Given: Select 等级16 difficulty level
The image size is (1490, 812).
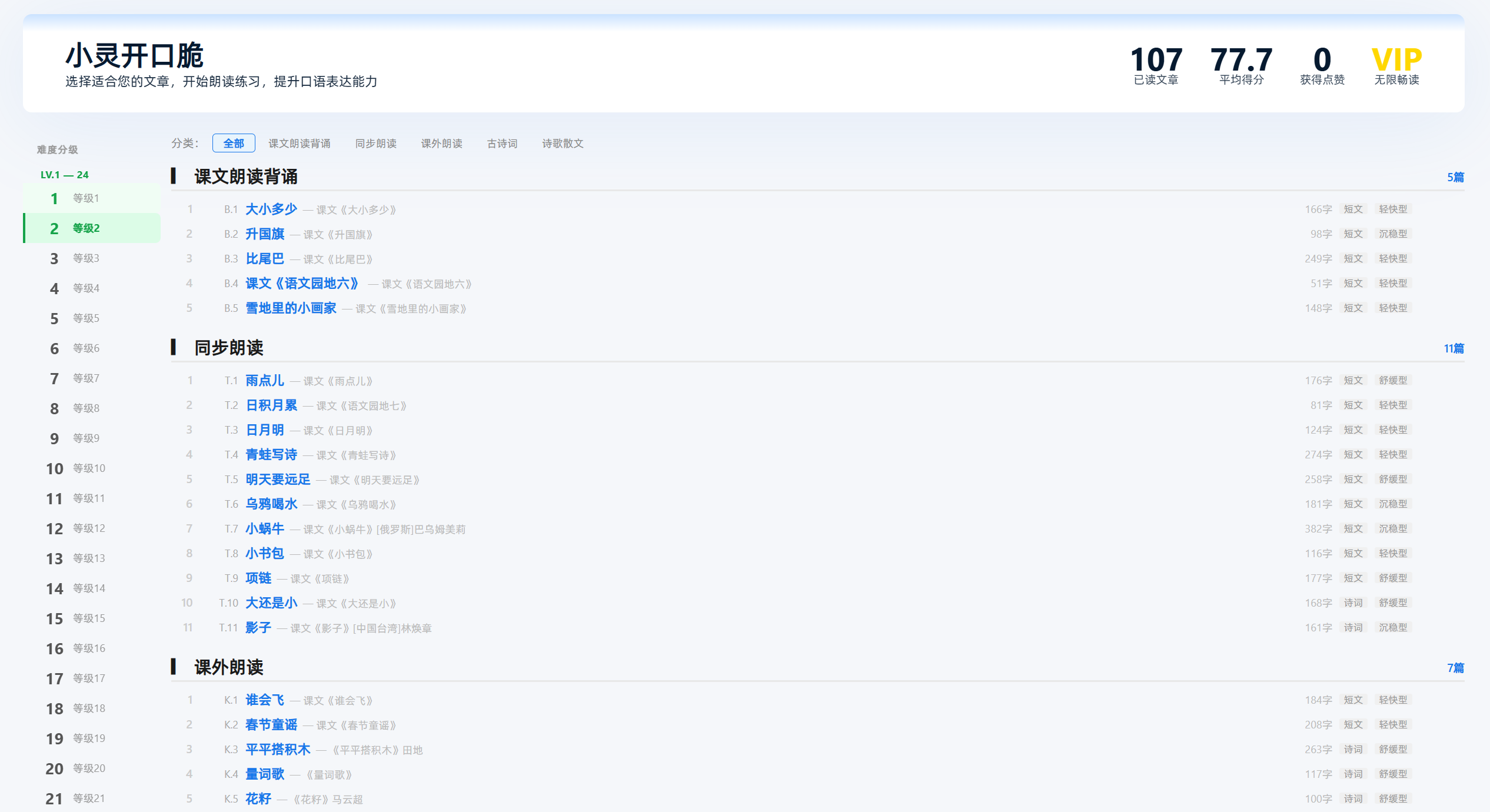Looking at the screenshot, I should pyautogui.click(x=92, y=648).
